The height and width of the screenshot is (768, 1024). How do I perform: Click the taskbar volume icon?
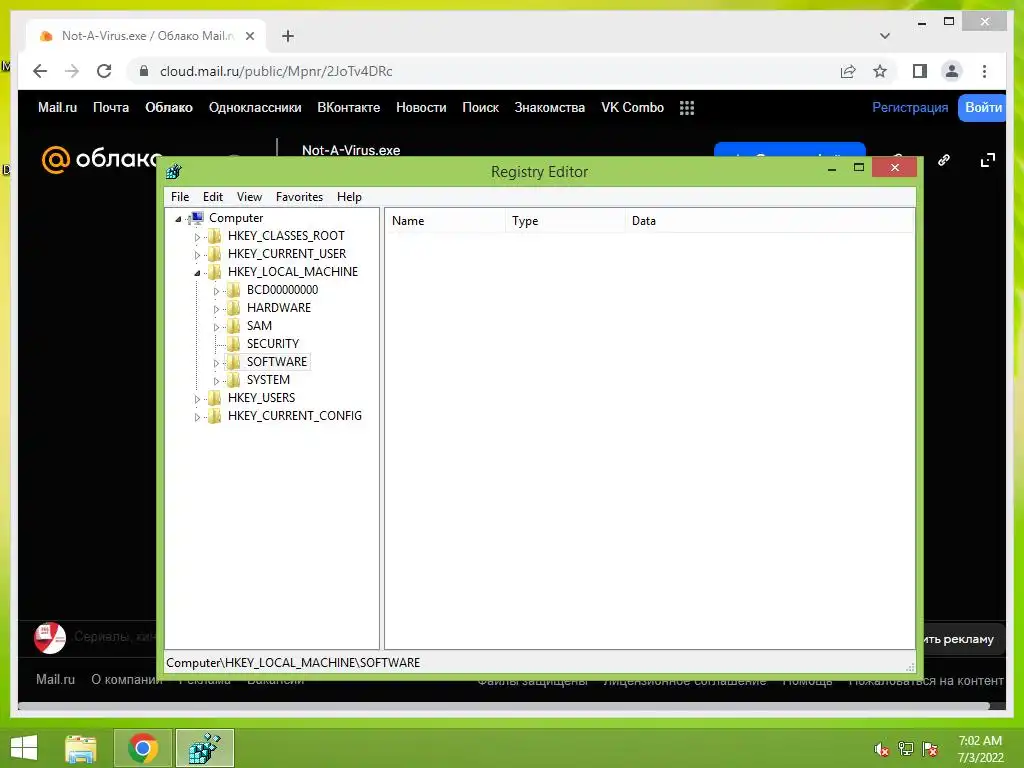click(x=881, y=749)
